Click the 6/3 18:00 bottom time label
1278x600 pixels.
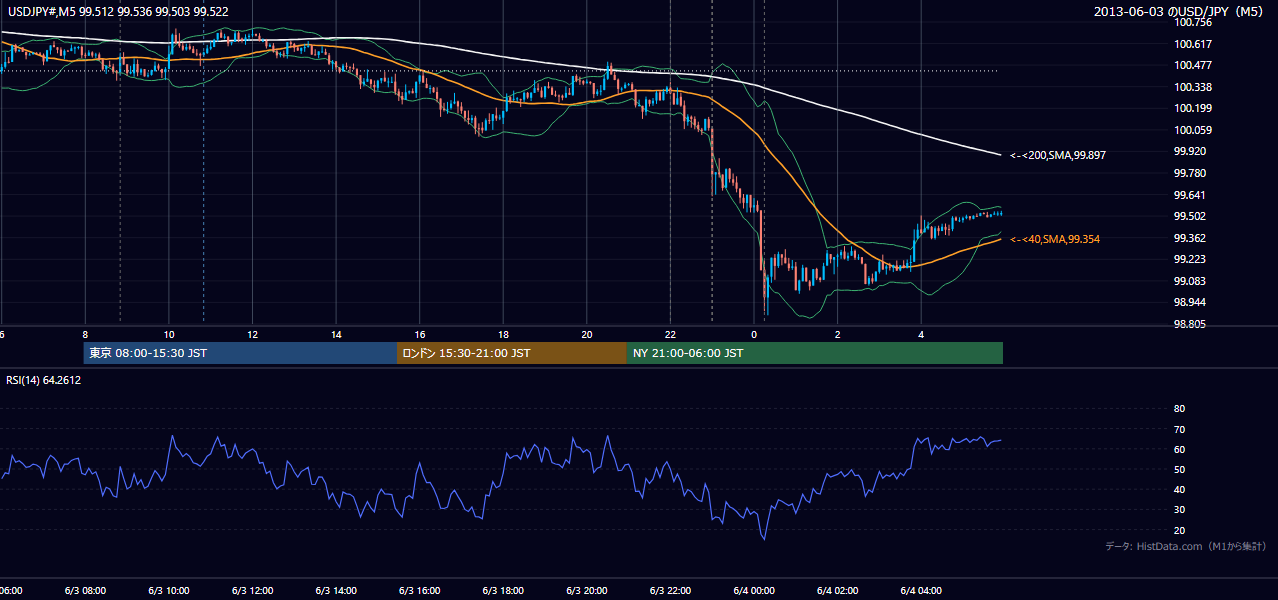tap(503, 590)
